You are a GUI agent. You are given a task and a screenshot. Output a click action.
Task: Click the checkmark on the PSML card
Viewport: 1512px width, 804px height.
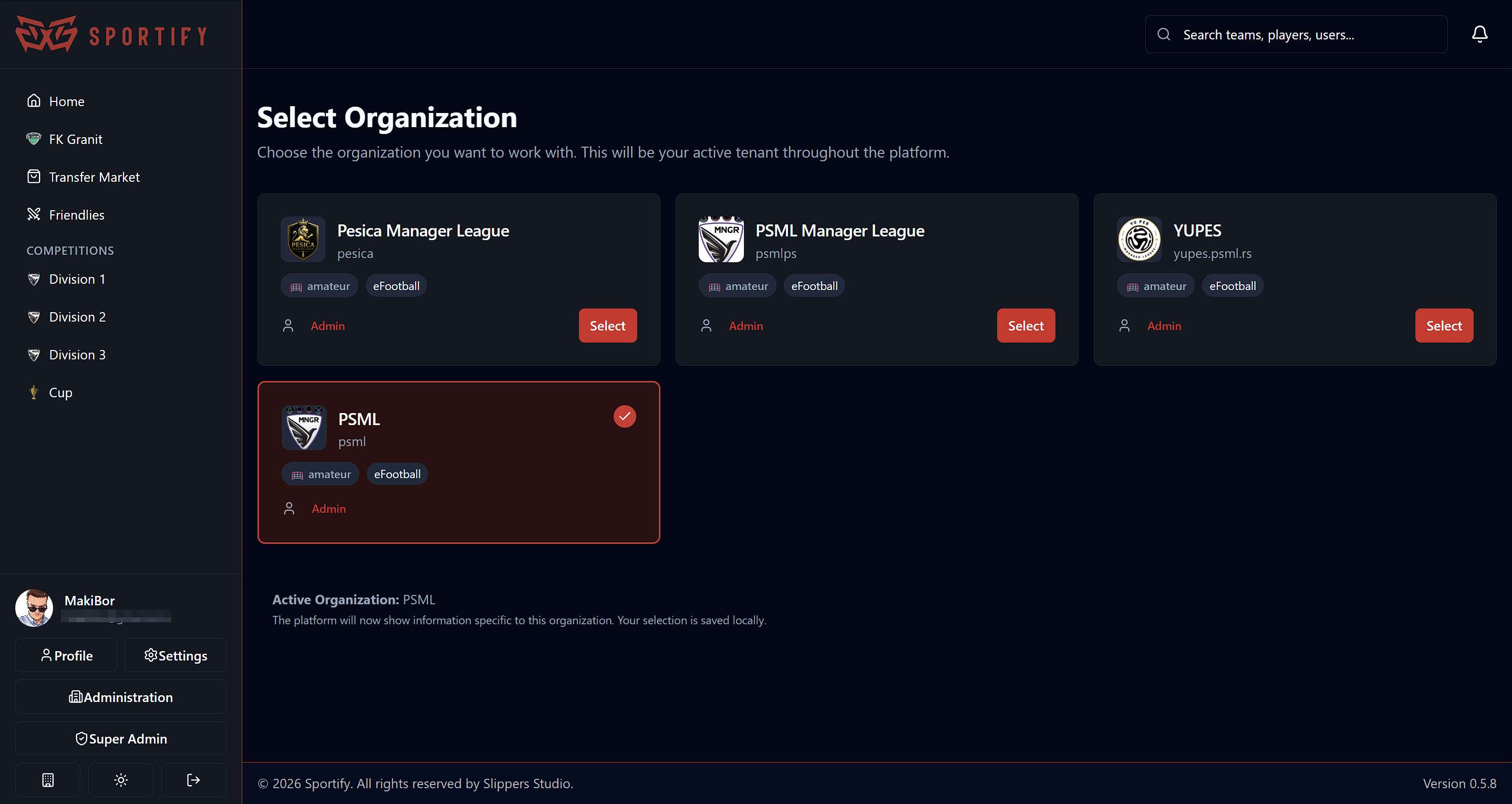coord(625,416)
